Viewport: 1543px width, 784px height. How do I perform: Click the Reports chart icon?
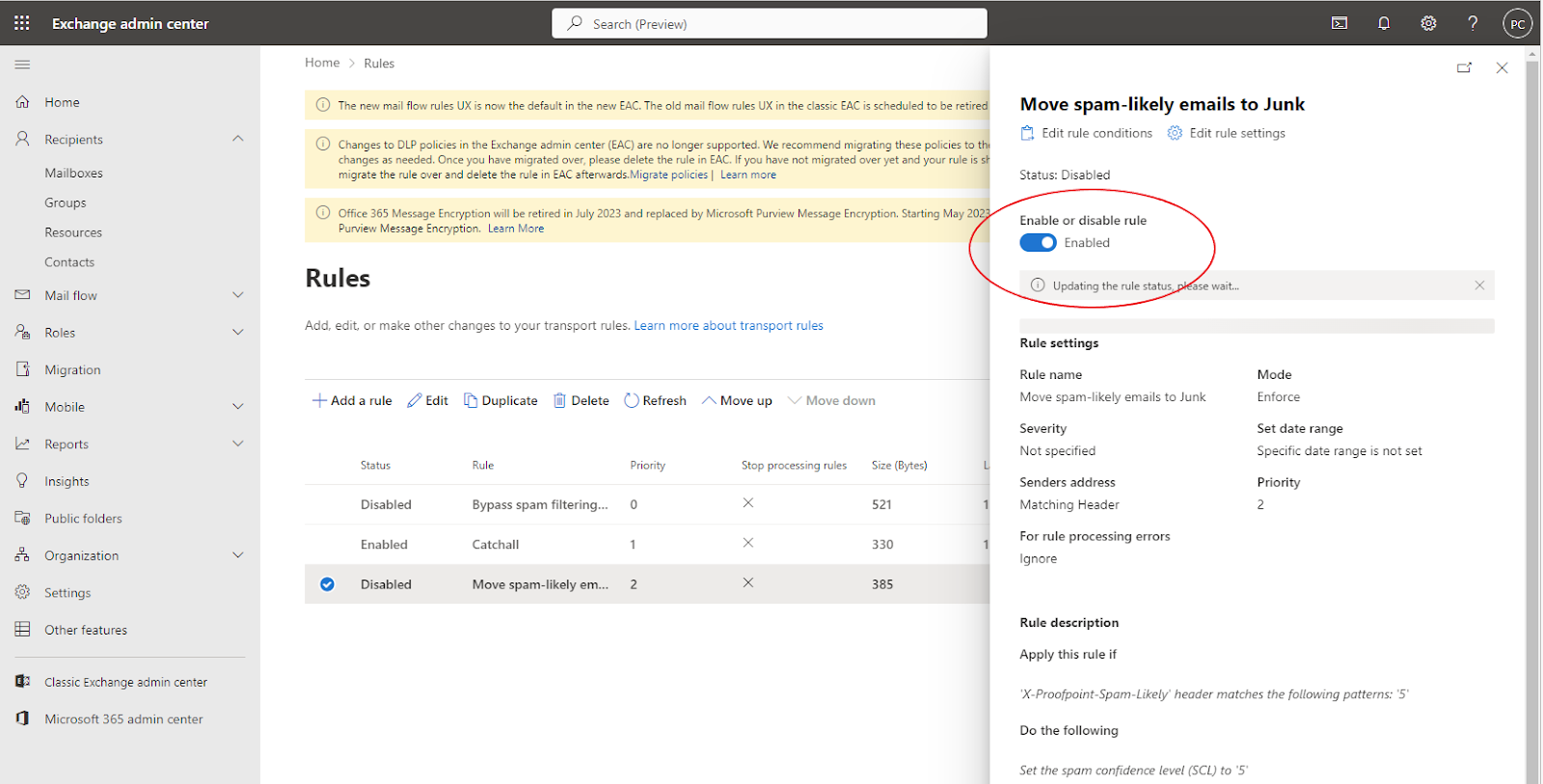[22, 444]
